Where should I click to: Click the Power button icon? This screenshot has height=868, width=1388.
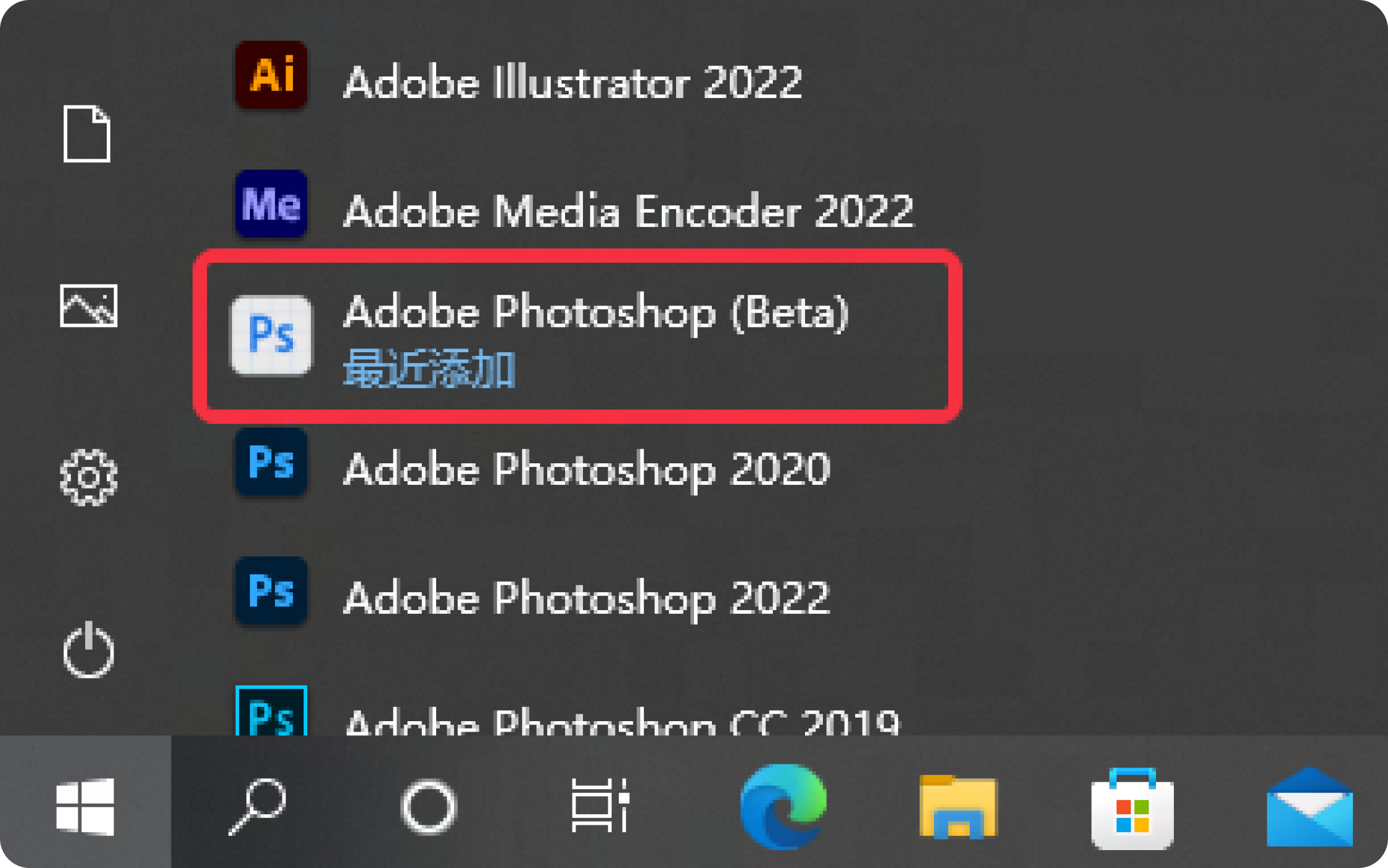(88, 650)
